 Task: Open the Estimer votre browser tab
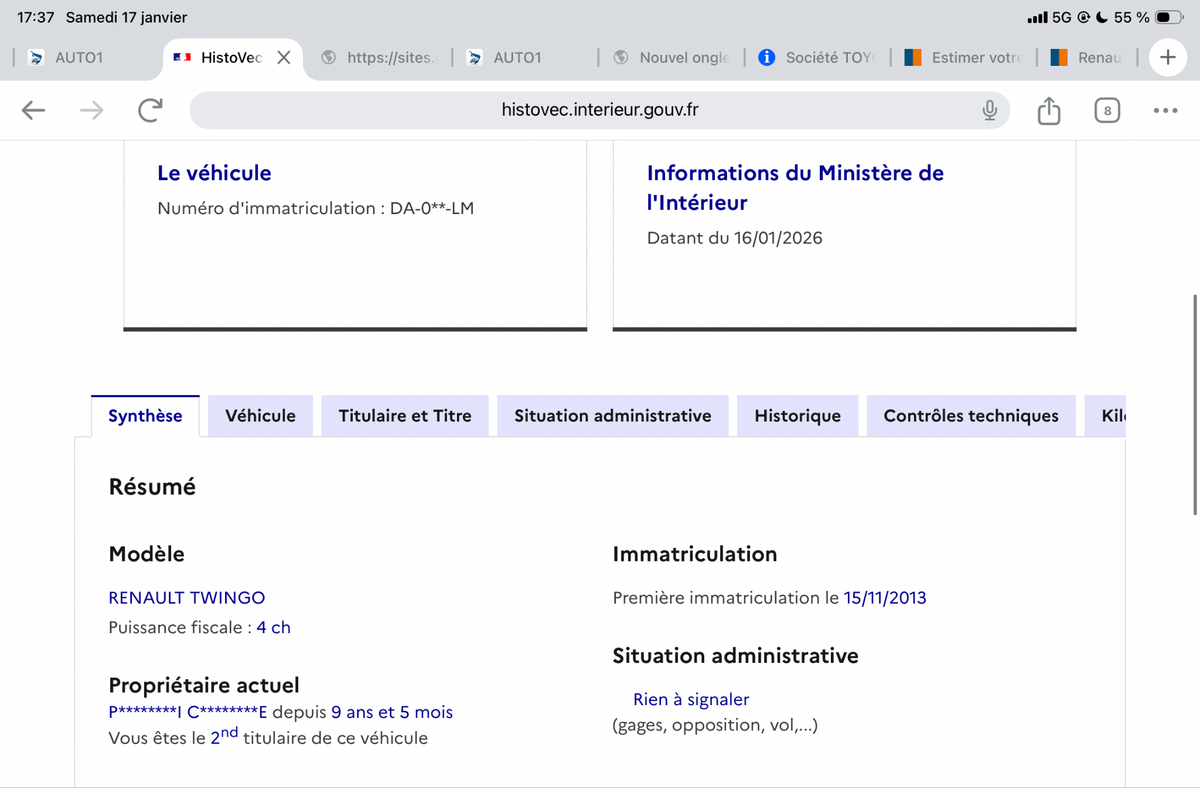tap(965, 57)
